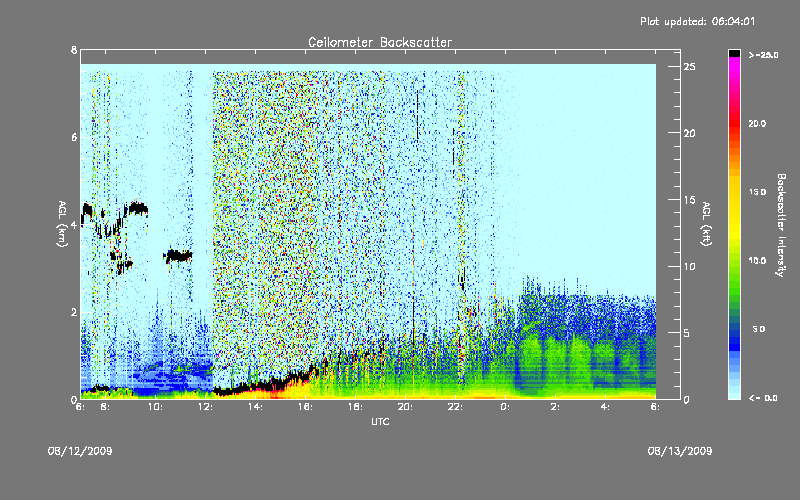
Task: Click the '5.0' colorbar label
Action: [759, 329]
